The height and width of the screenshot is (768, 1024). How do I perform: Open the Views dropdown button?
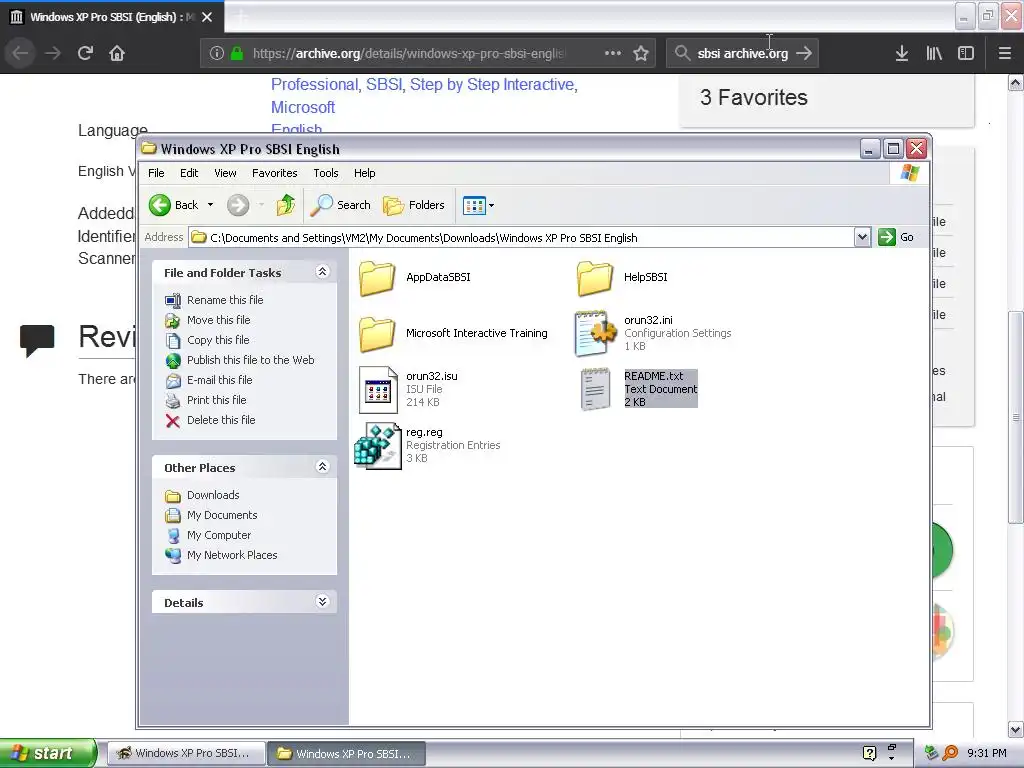[478, 205]
